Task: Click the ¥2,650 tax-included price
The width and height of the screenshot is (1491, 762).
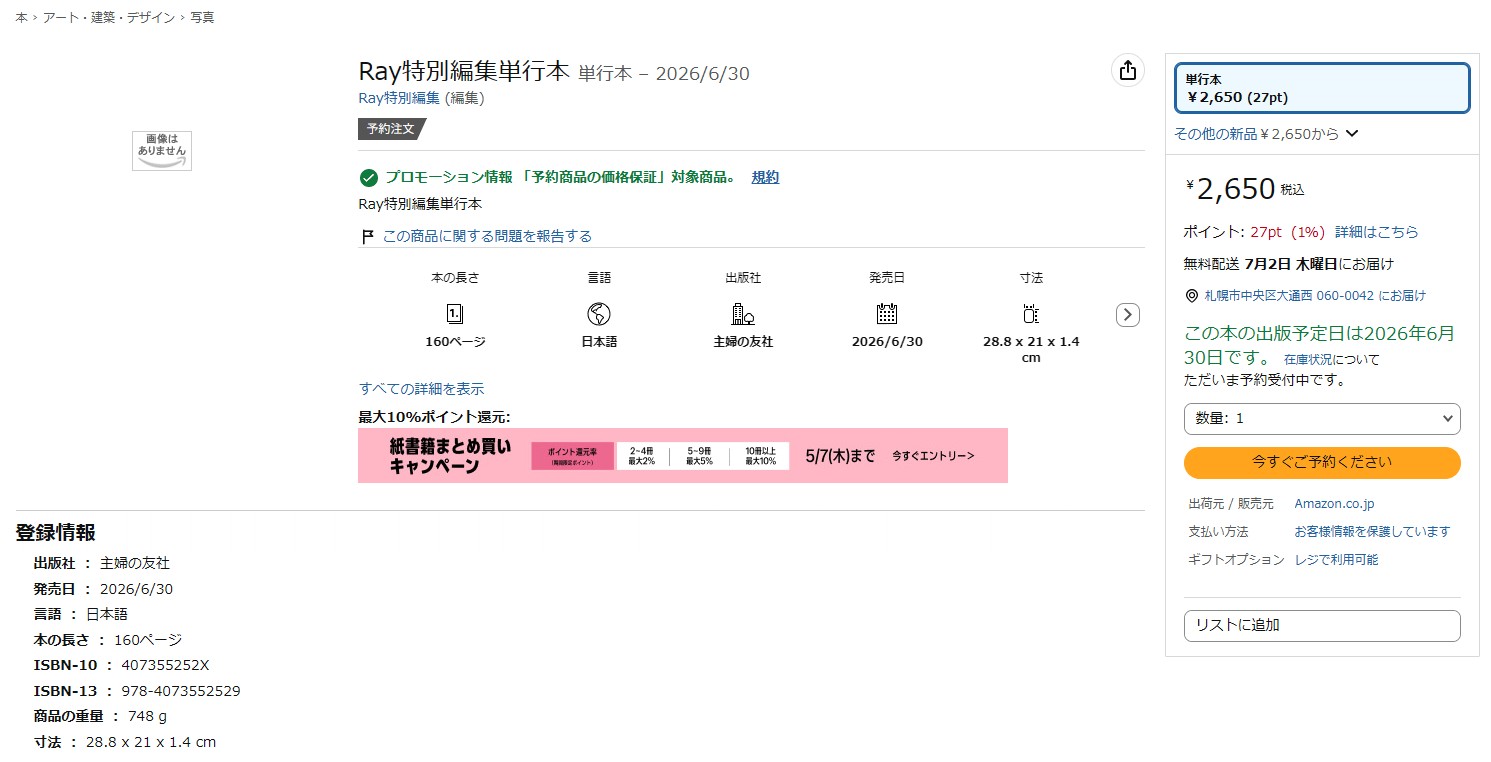Action: pos(1245,189)
